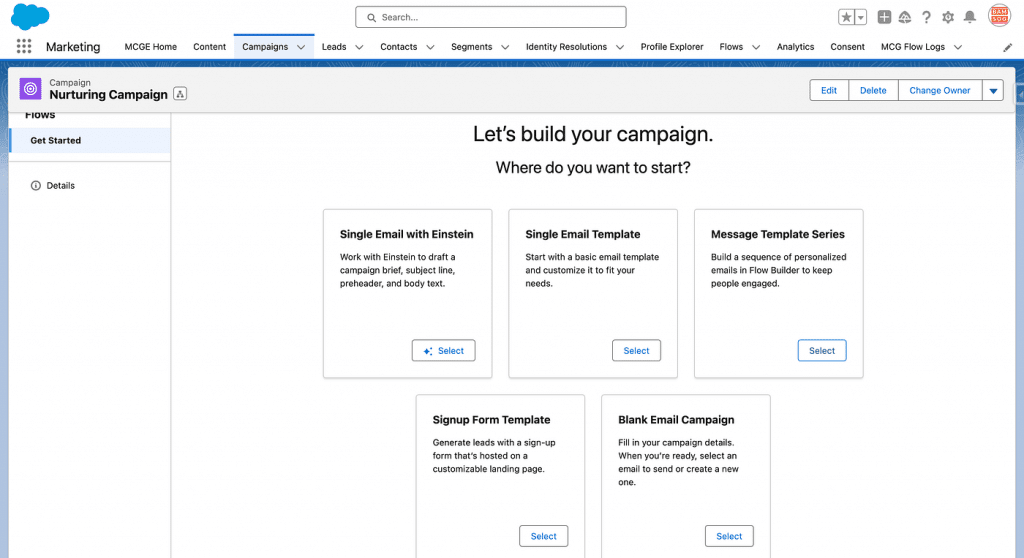1024x558 pixels.
Task: Open the Setup gear menu
Action: pos(948,17)
